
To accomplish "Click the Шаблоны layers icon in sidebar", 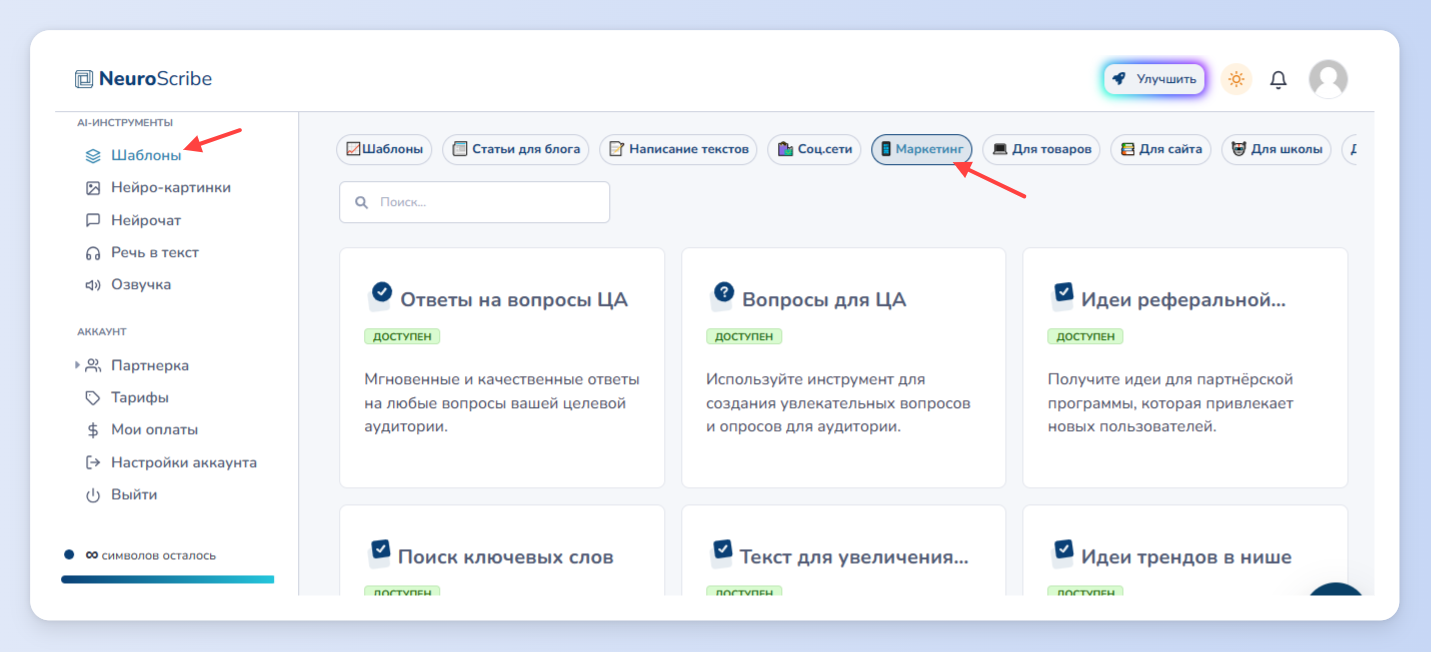I will click(93, 156).
